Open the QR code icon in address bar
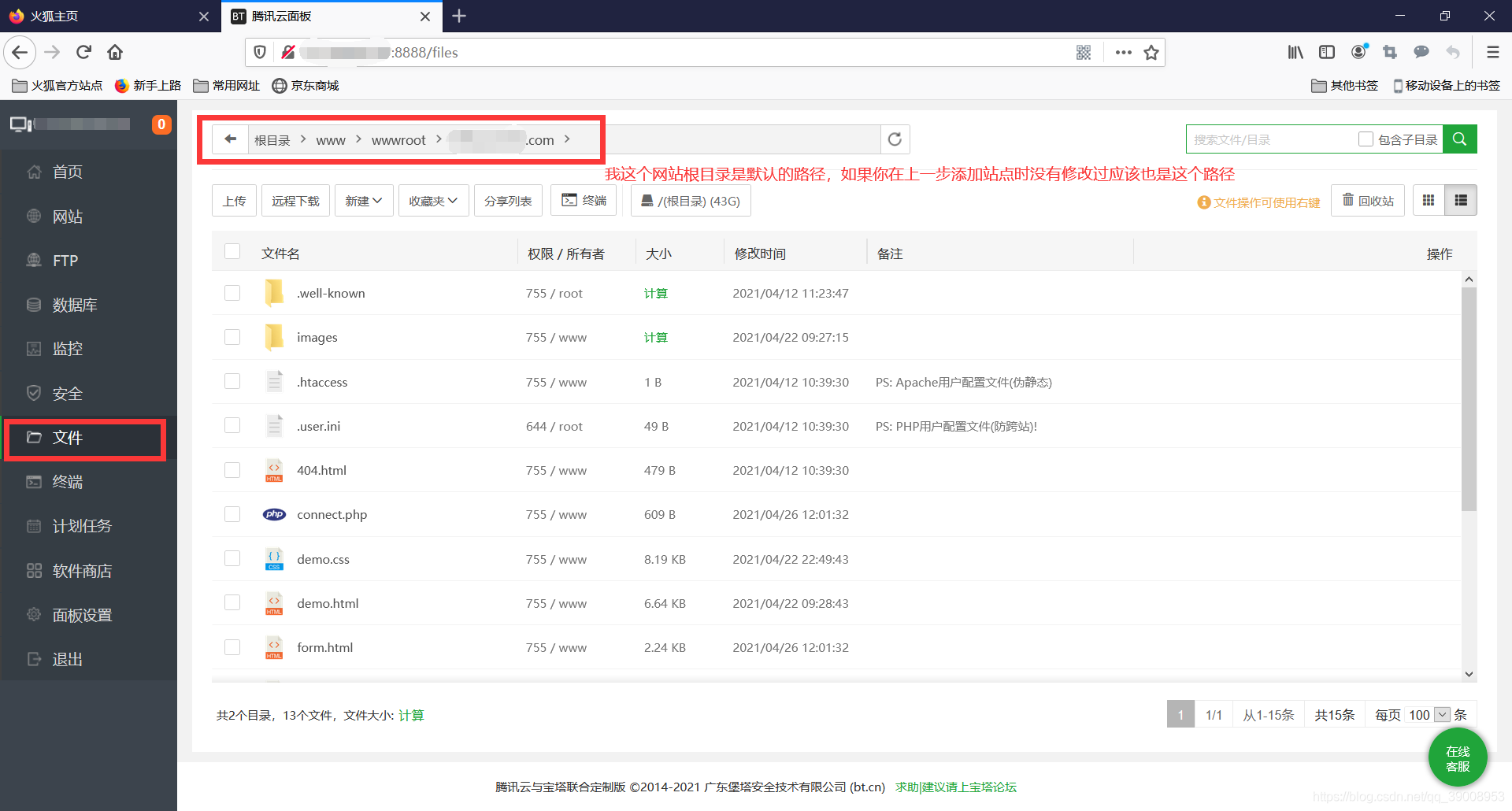The height and width of the screenshot is (811, 1512). [1084, 53]
